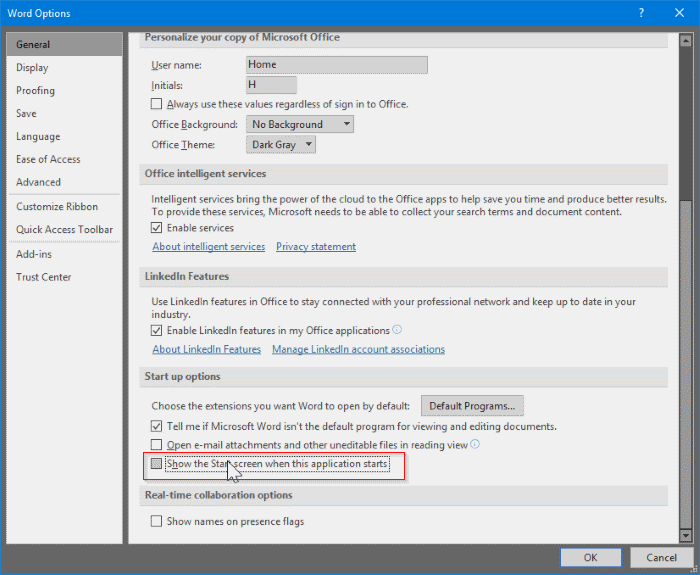
Task: Enable open e-mail attachments in reading view
Action: (x=156, y=445)
